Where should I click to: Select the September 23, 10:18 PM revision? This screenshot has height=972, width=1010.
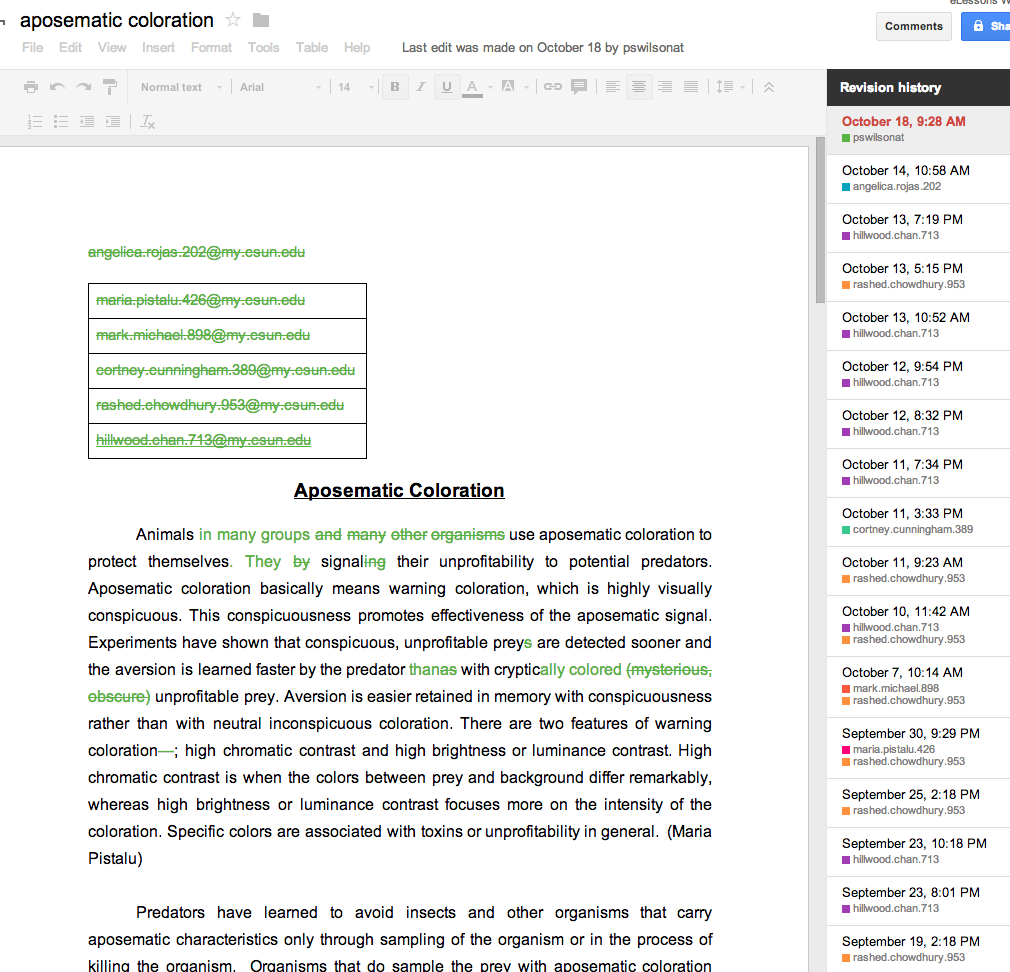pyautogui.click(x=919, y=852)
